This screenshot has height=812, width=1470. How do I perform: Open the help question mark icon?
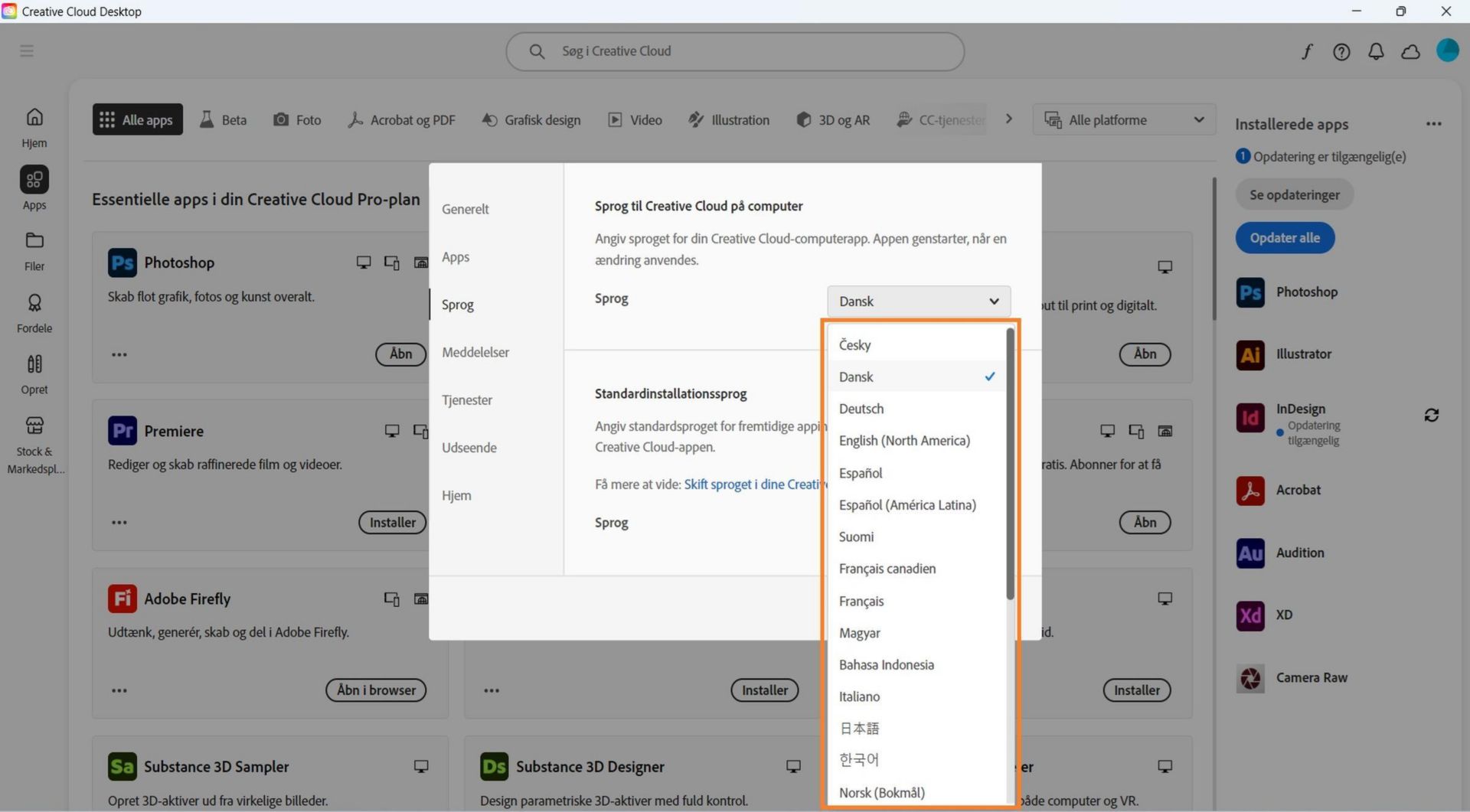pyautogui.click(x=1341, y=51)
